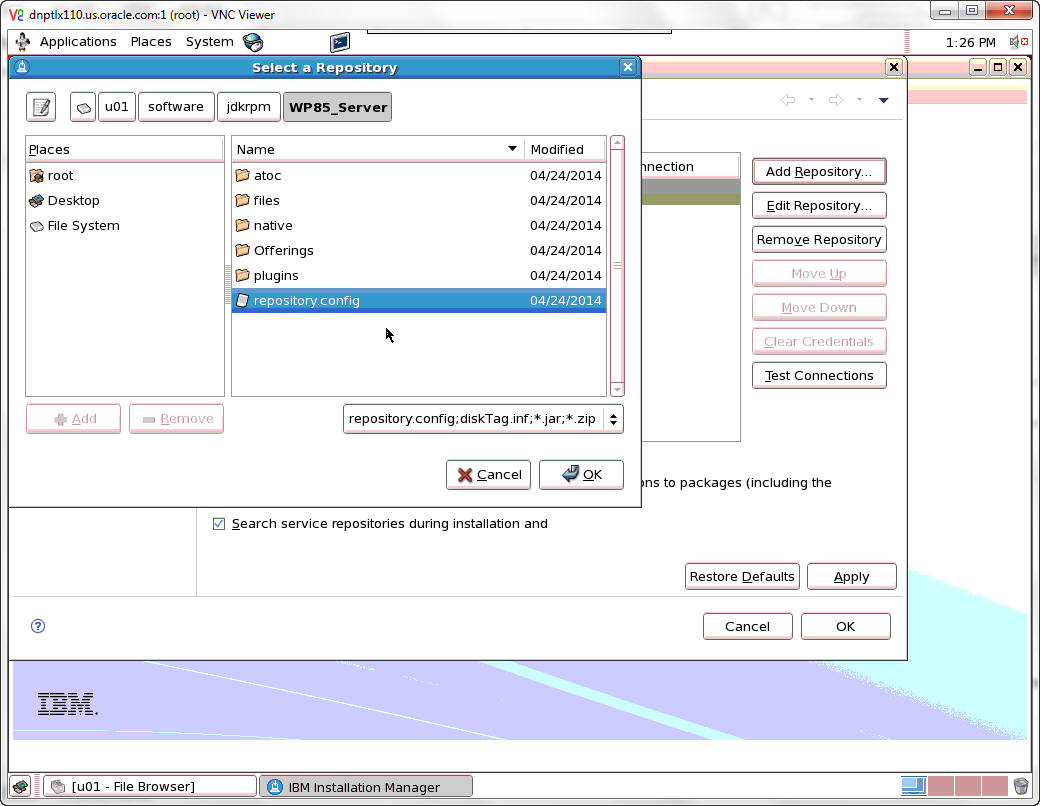Viewport: 1040px width, 806px height.
Task: Select the repository.config file
Action: click(419, 301)
